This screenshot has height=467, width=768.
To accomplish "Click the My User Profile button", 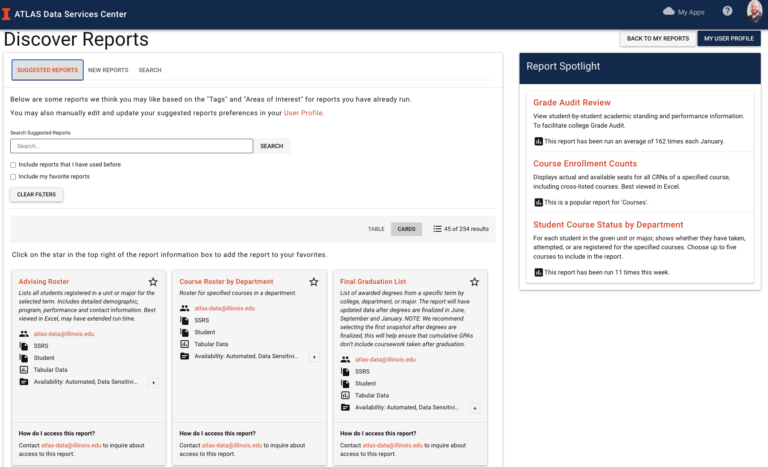I will click(x=729, y=38).
